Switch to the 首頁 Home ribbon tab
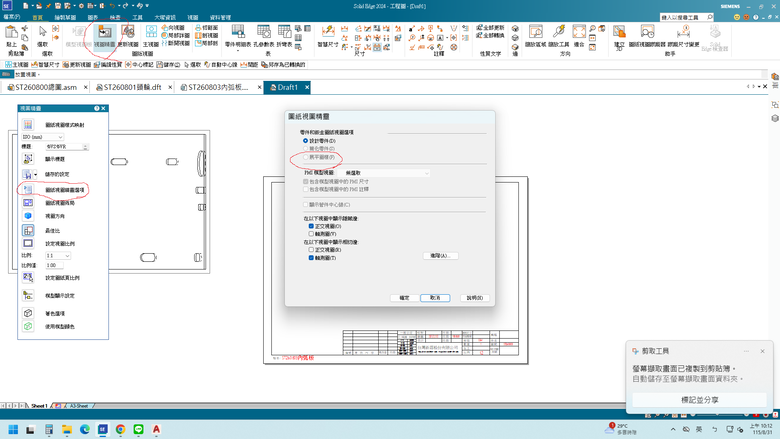 [x=38, y=17]
